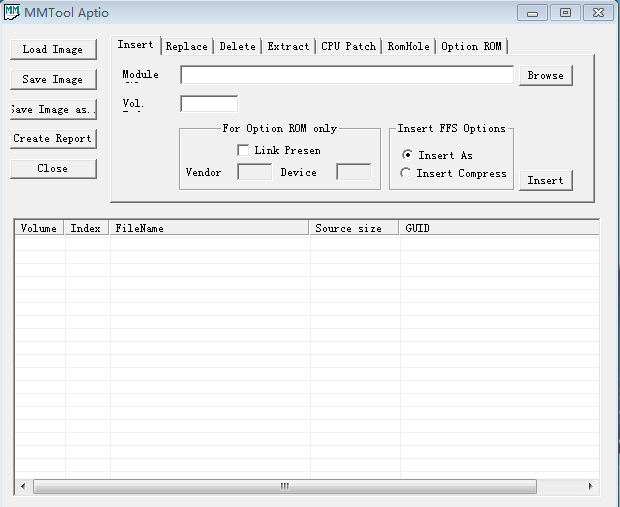
Task: Click the Insert action button
Action: 546,181
